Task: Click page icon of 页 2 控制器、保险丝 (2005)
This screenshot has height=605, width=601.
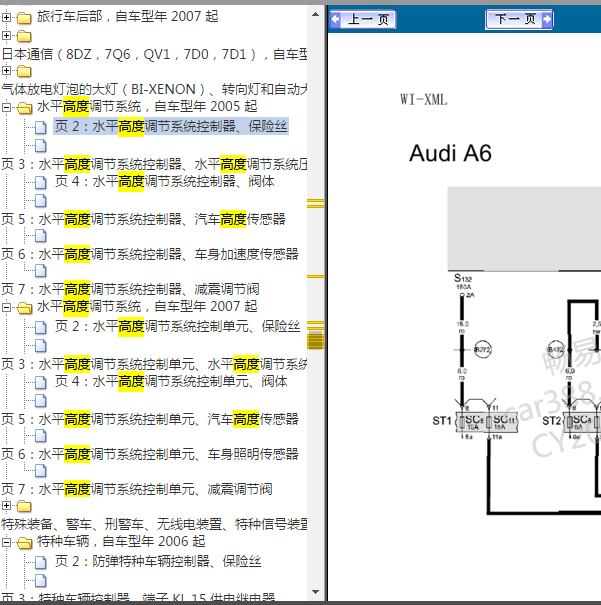Action: pyautogui.click(x=41, y=127)
